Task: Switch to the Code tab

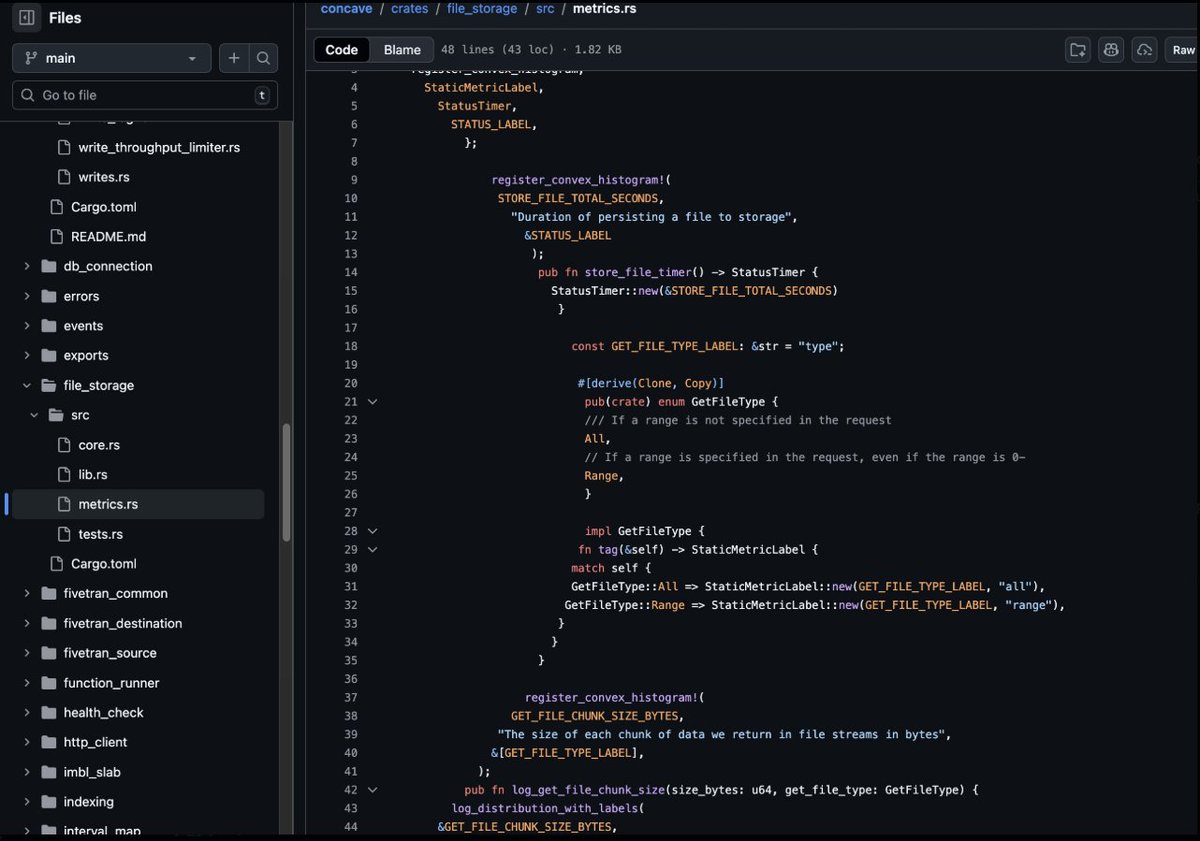Action: tap(342, 50)
